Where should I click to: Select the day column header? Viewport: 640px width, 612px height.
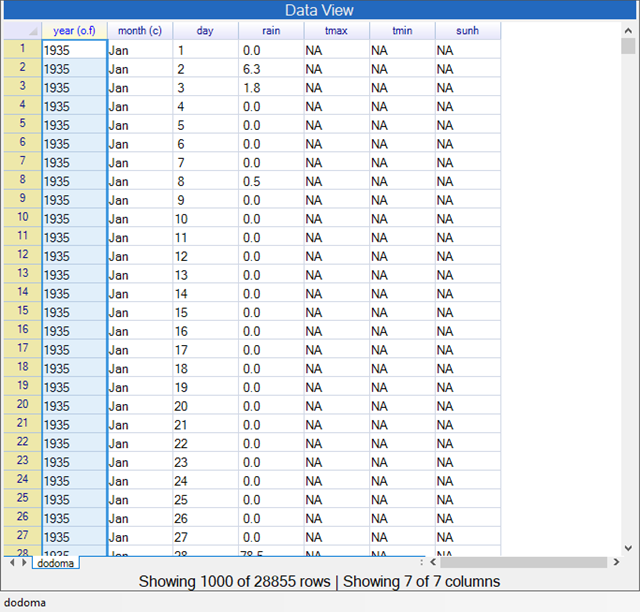click(205, 31)
